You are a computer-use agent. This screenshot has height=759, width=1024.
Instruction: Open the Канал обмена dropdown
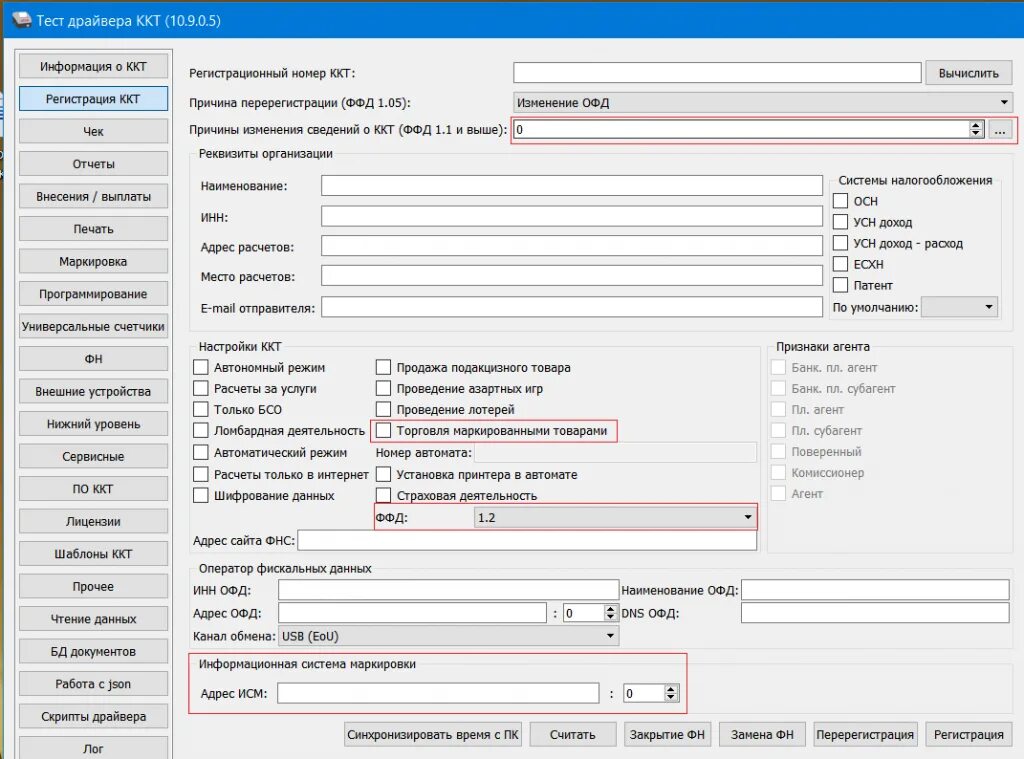[449, 636]
